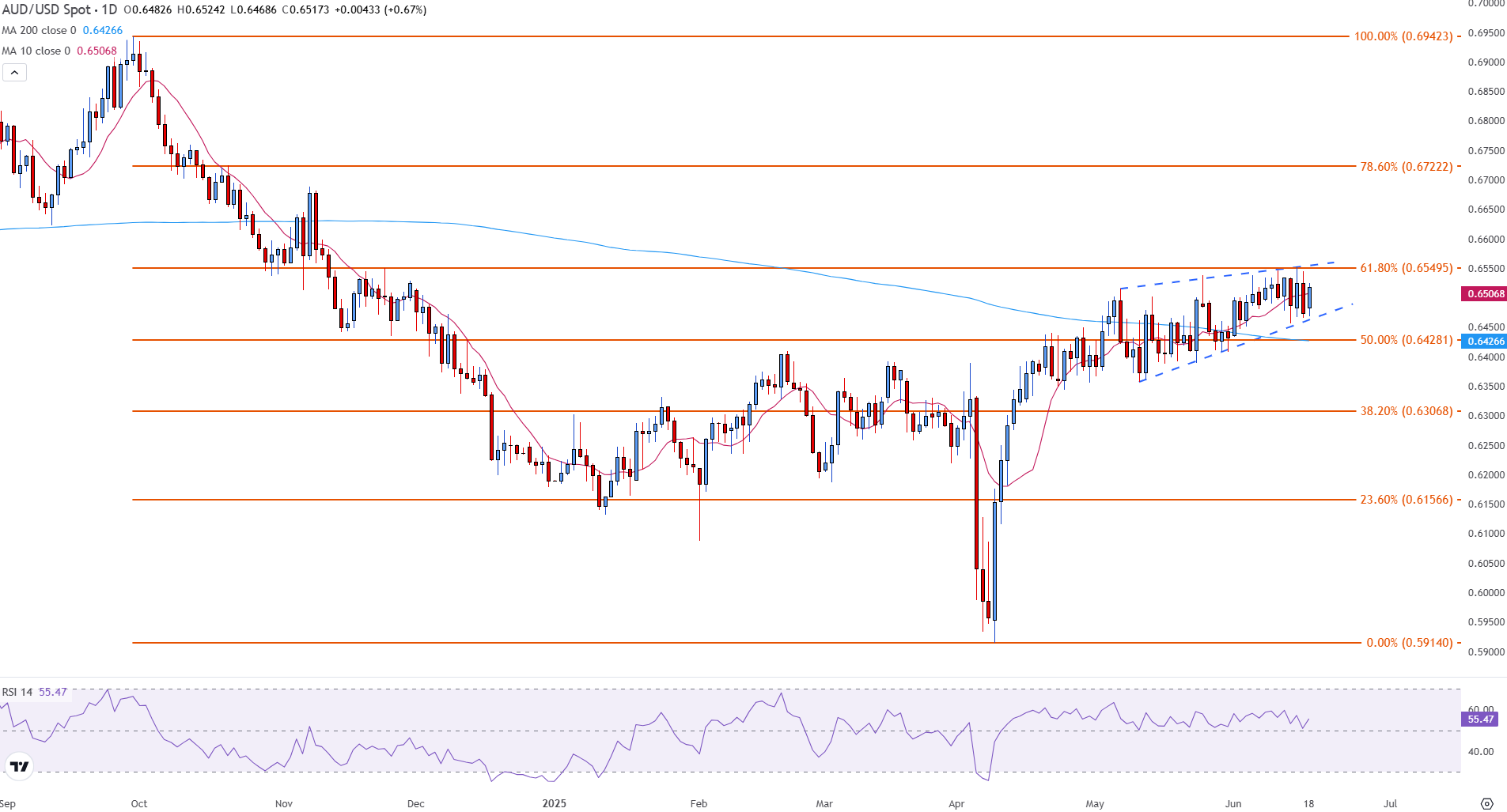Screen dimensions: 1507x812
Task: Select the 23.60% Fibonacci level label
Action: point(1406,500)
